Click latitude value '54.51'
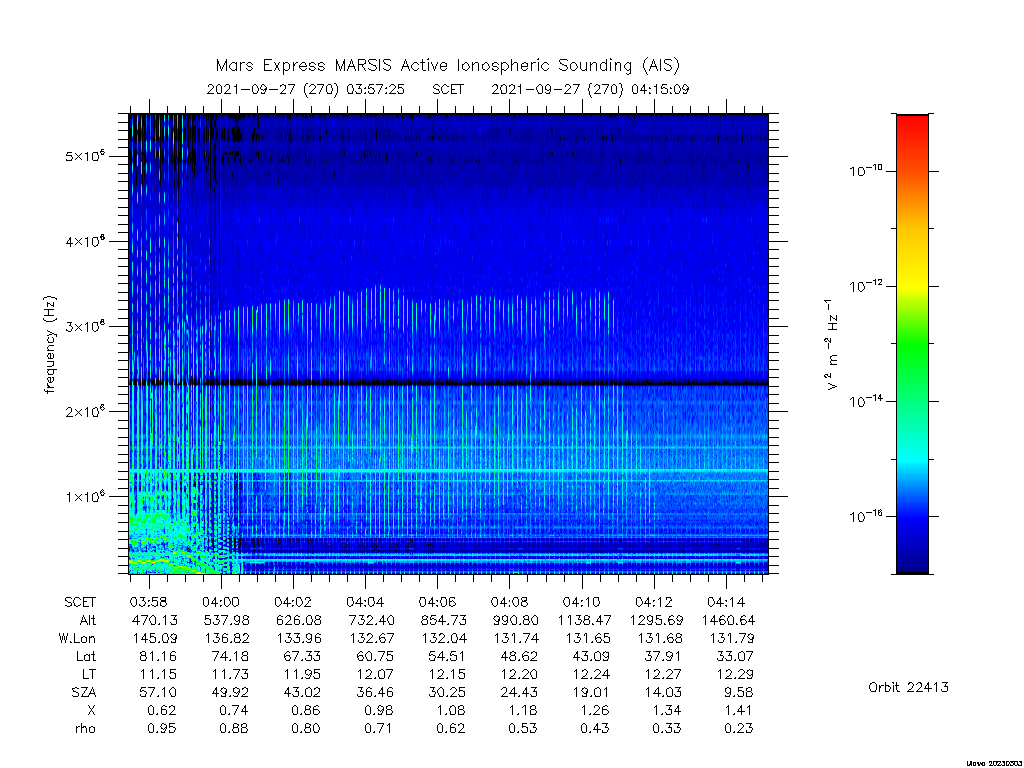Screen dimensions: 1024x768 click(x=447, y=656)
